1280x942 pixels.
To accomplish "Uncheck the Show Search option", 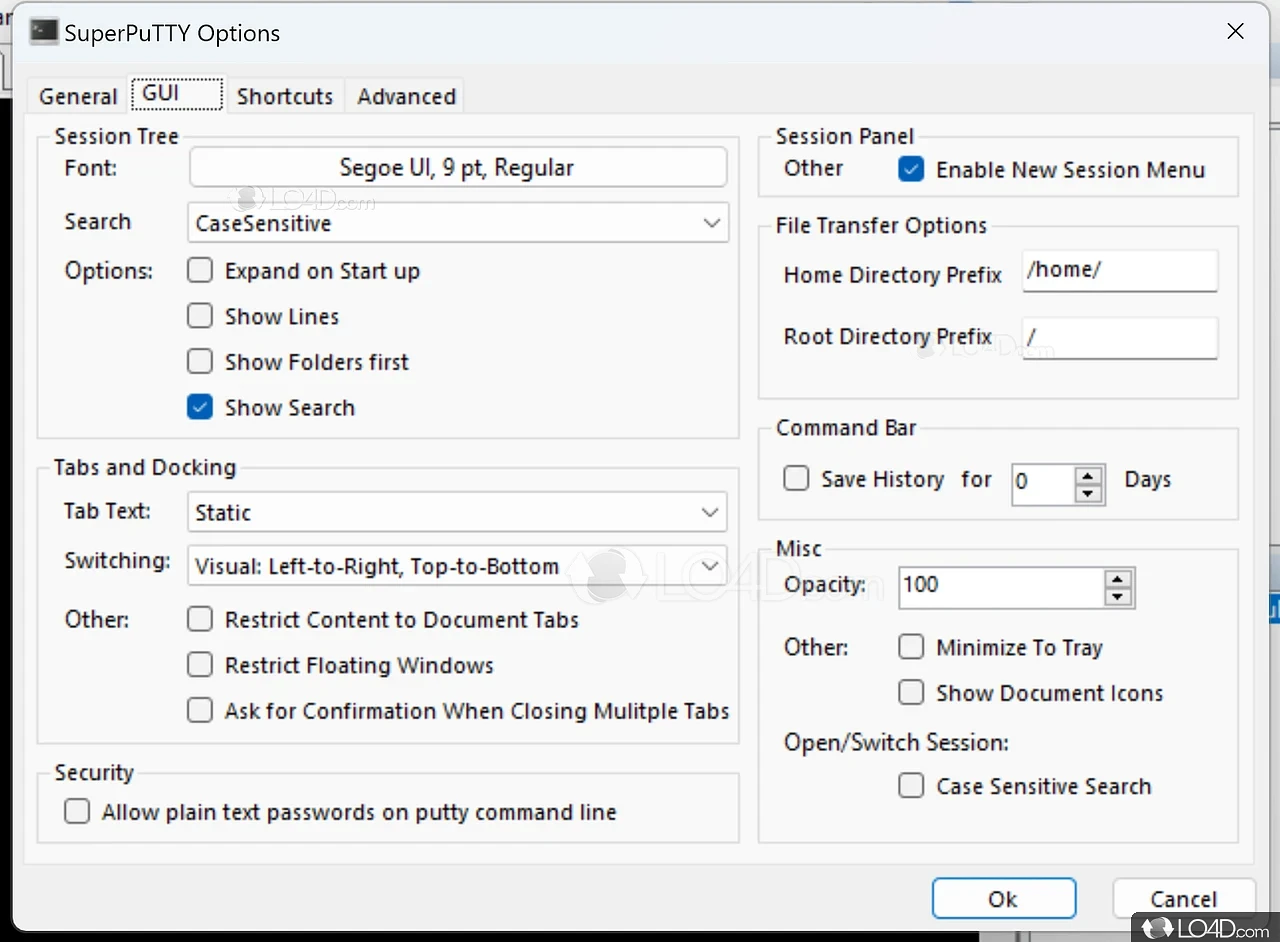I will (200, 407).
